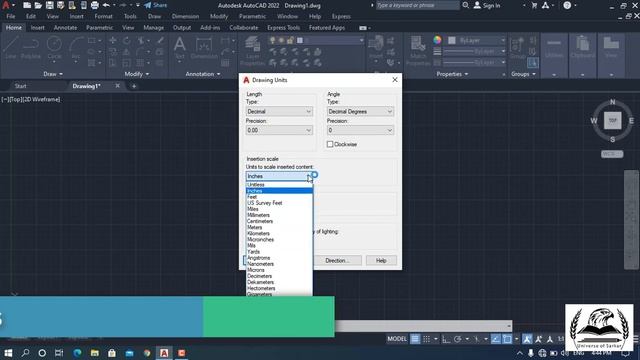Toggle snap mode dotted grid icon
This screenshot has height=360, width=640.
pyautogui.click(x=427, y=339)
